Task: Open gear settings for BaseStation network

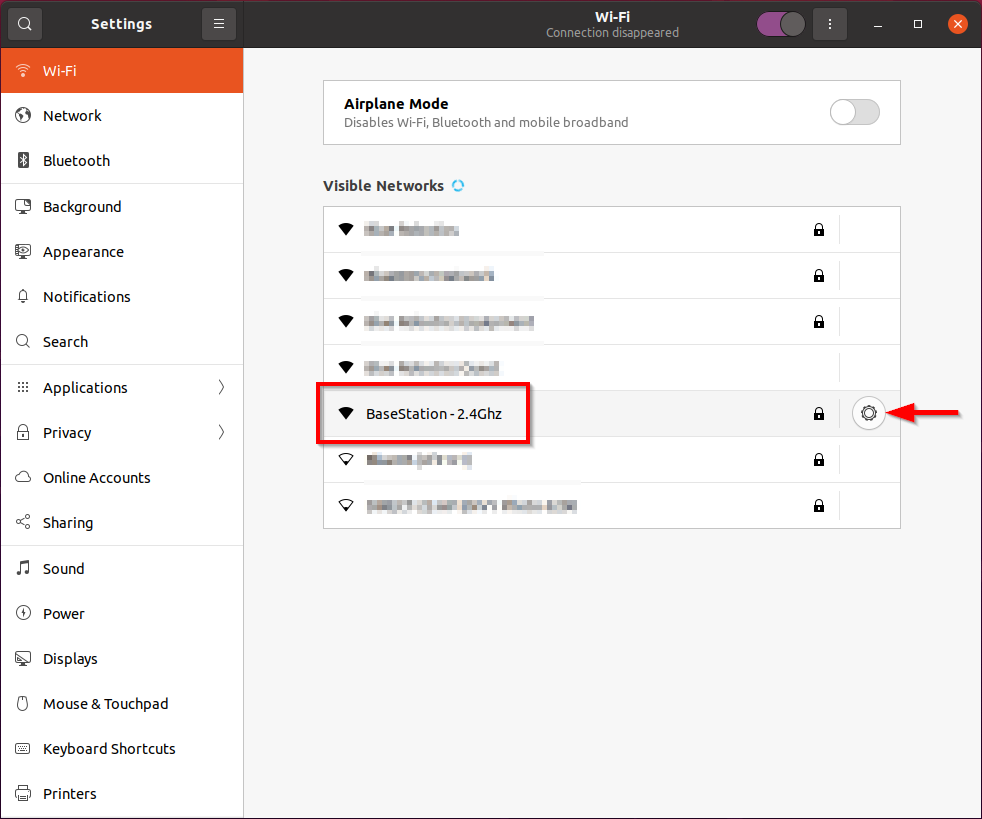Action: click(x=869, y=413)
